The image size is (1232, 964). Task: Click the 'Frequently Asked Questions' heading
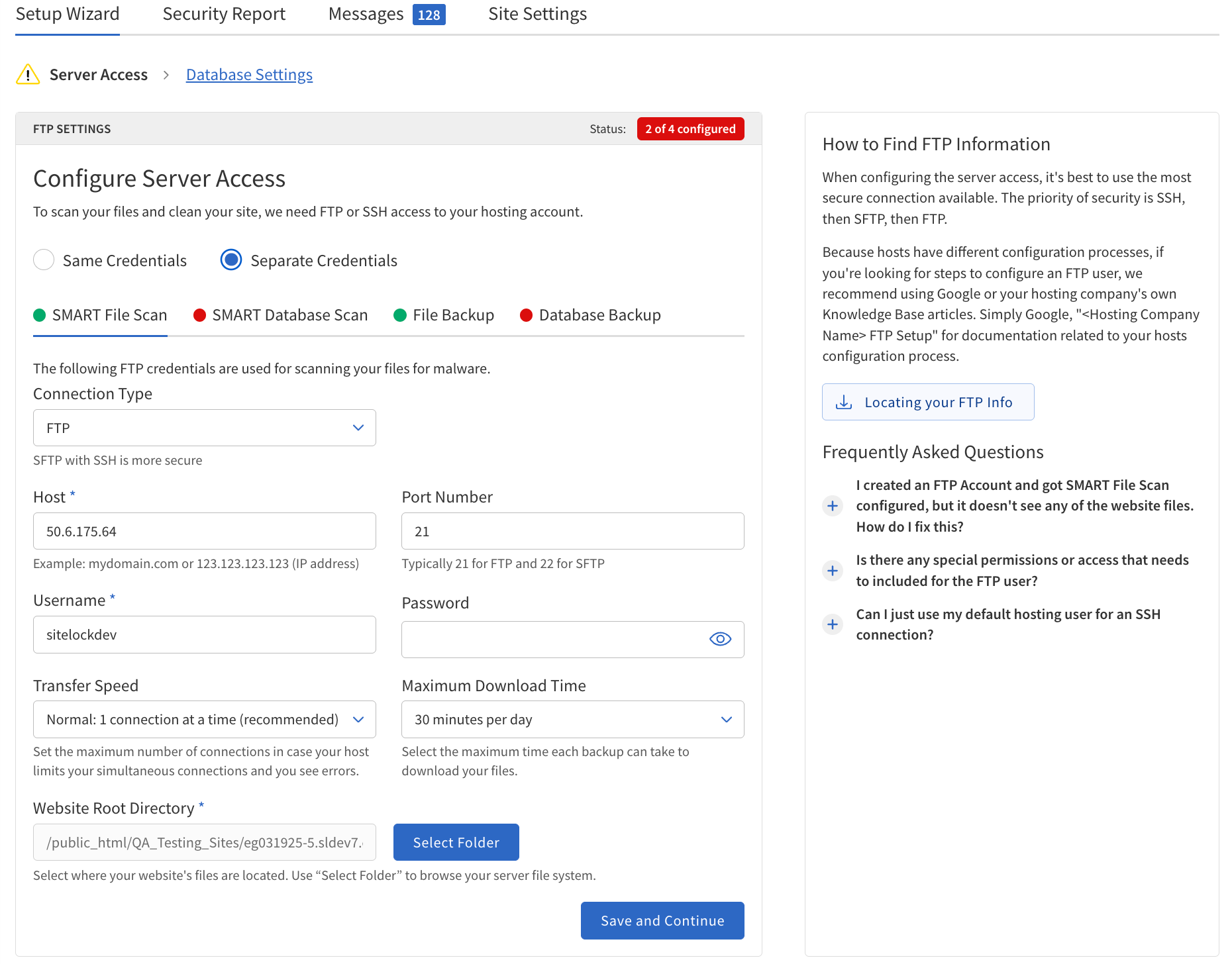933,452
